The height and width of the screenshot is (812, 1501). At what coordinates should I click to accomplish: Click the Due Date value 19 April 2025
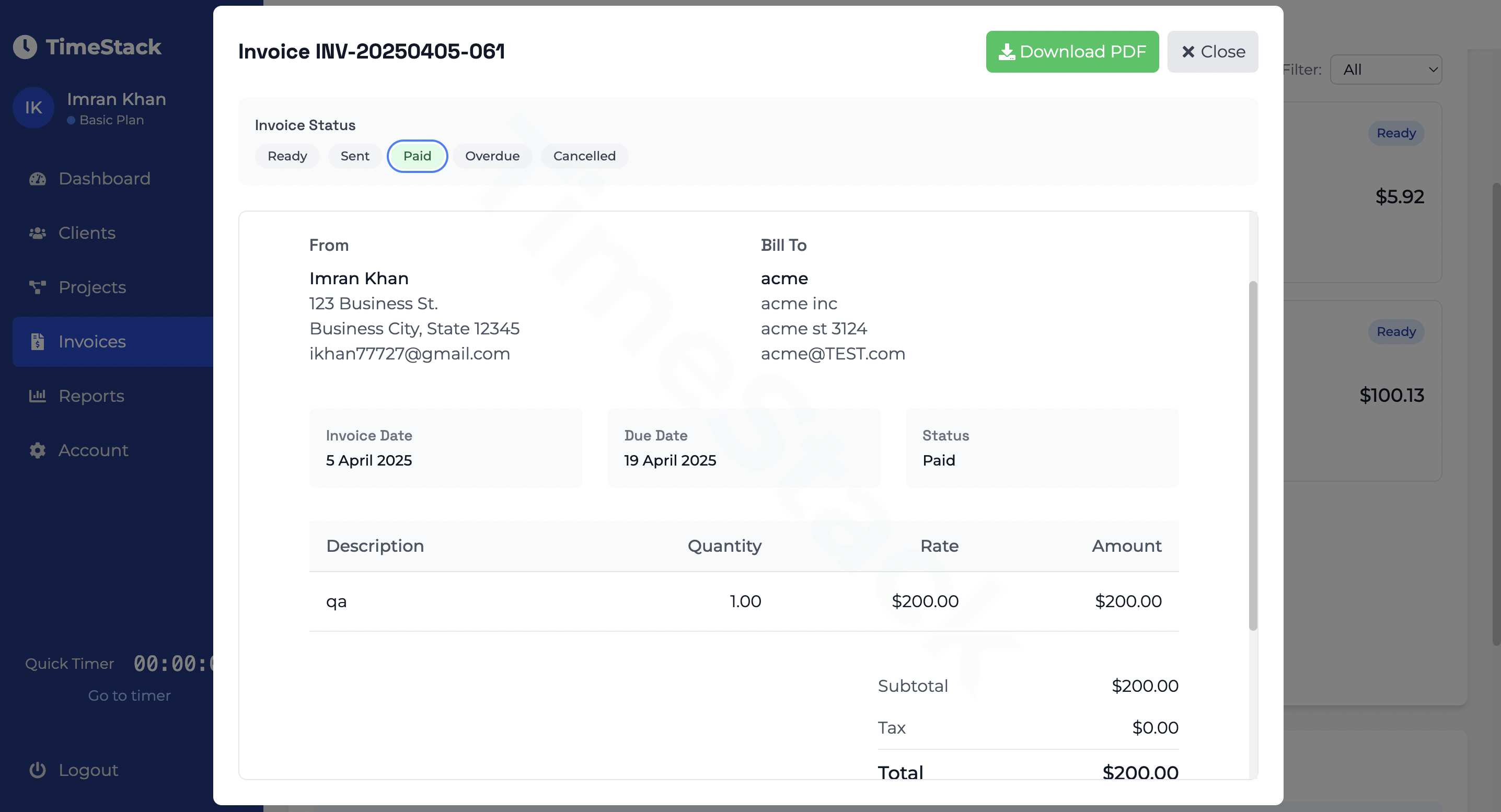(670, 461)
